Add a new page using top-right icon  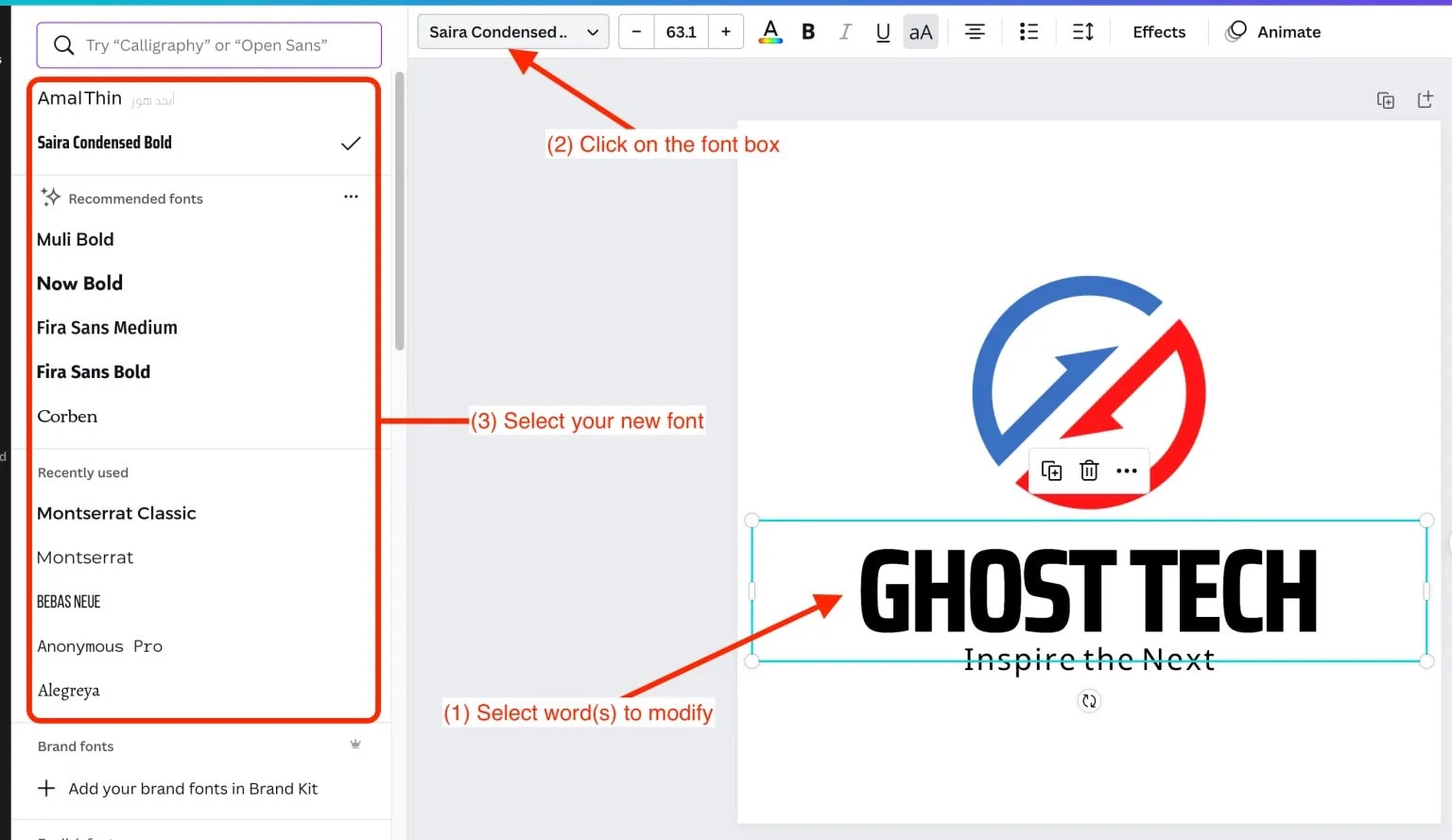1426,100
